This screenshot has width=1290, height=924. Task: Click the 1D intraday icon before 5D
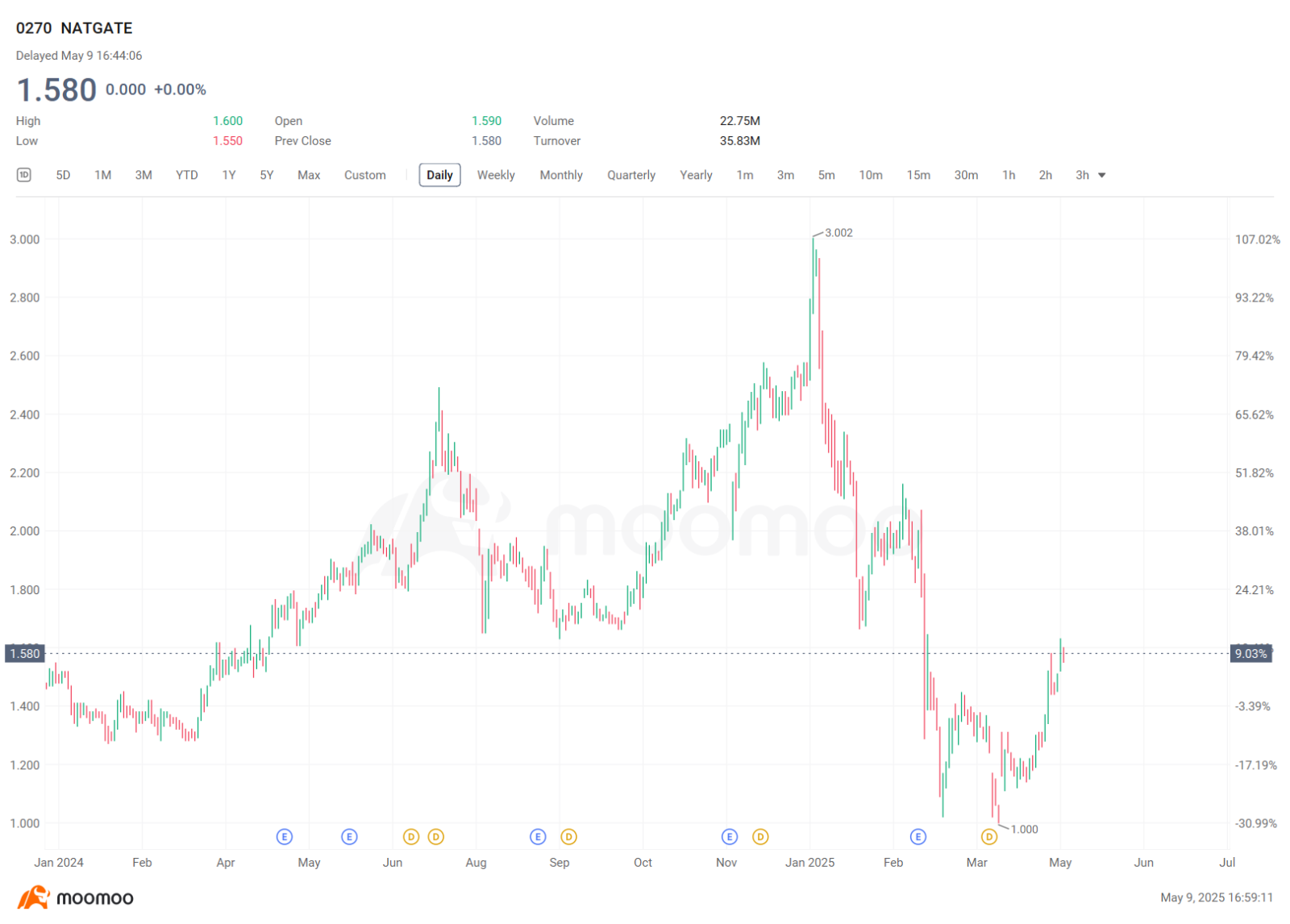24,175
